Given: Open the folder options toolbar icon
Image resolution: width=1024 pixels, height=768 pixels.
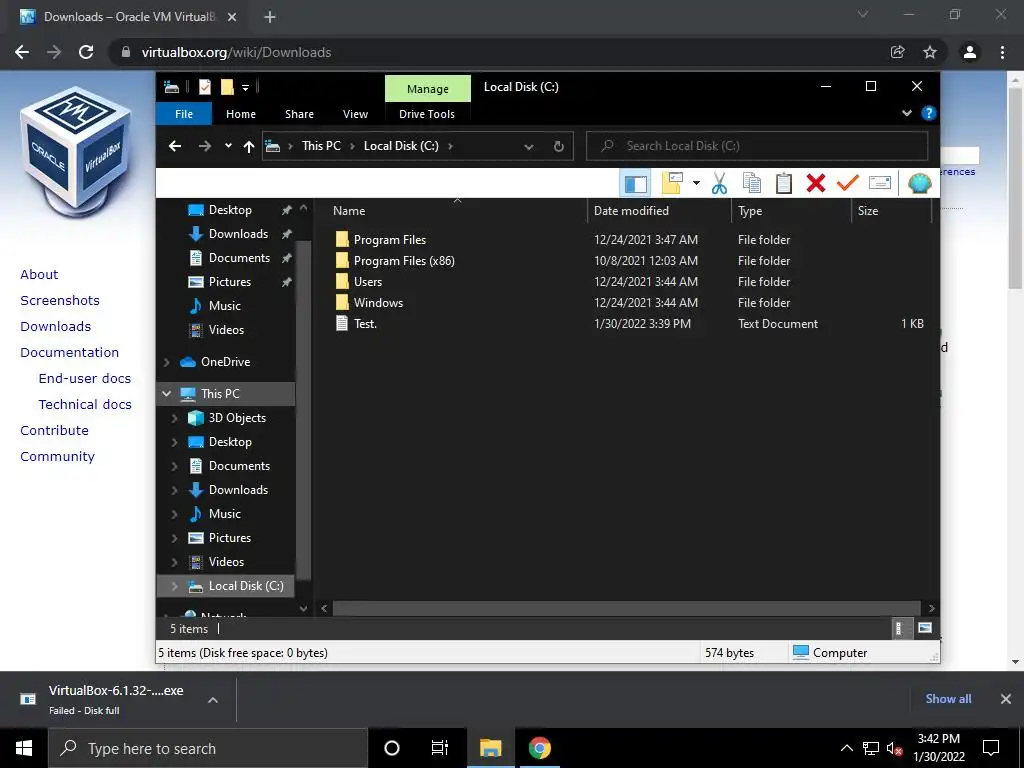Looking at the screenshot, I should pyautogui.click(x=672, y=184).
